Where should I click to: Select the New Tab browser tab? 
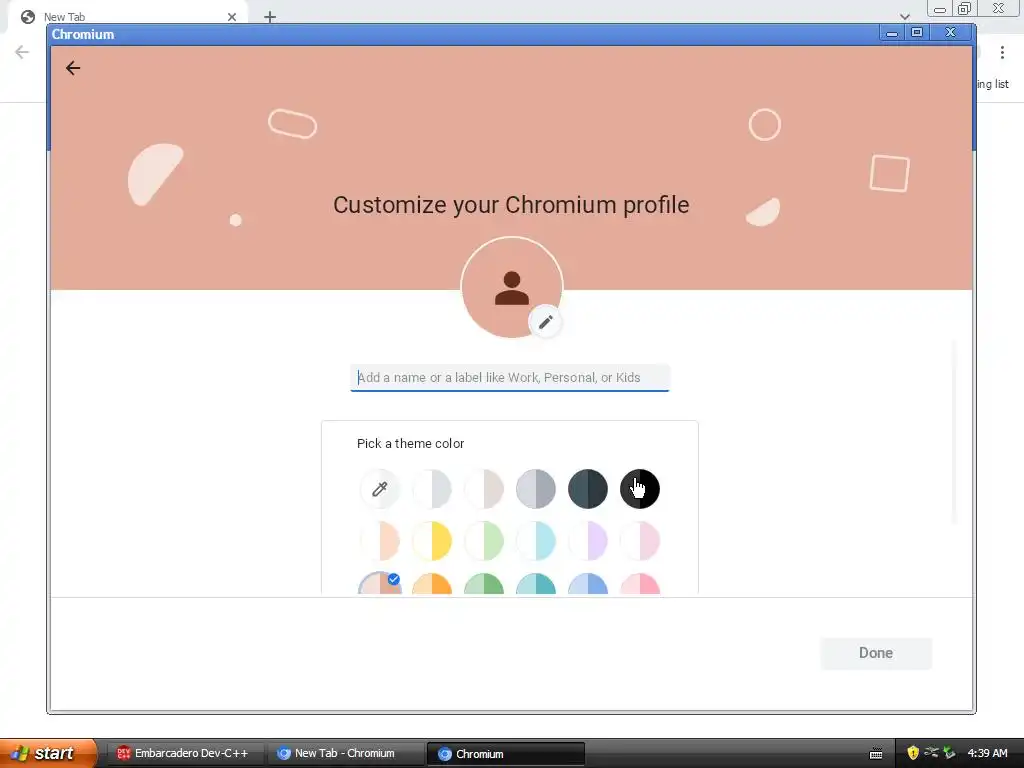click(x=127, y=17)
